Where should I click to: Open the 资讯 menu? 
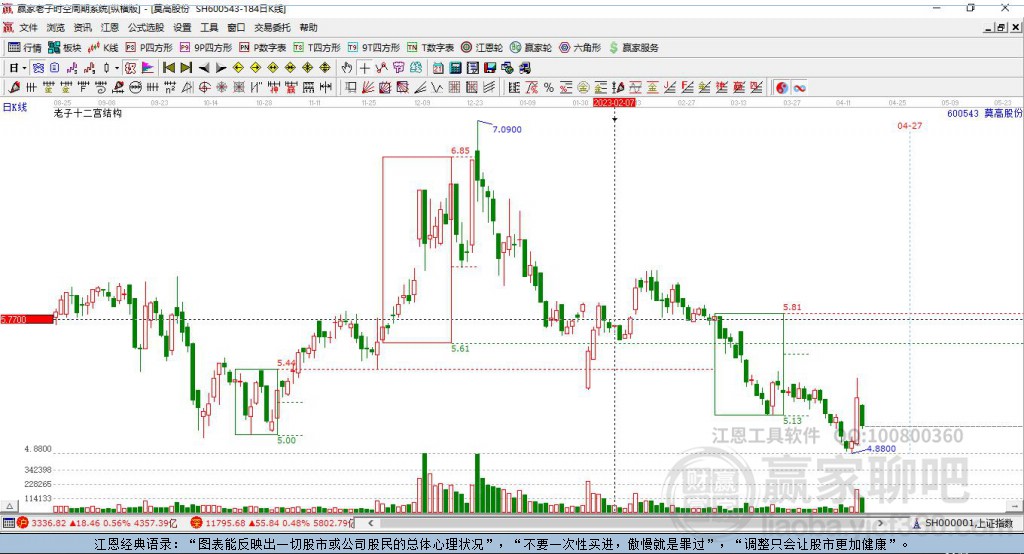coord(82,27)
